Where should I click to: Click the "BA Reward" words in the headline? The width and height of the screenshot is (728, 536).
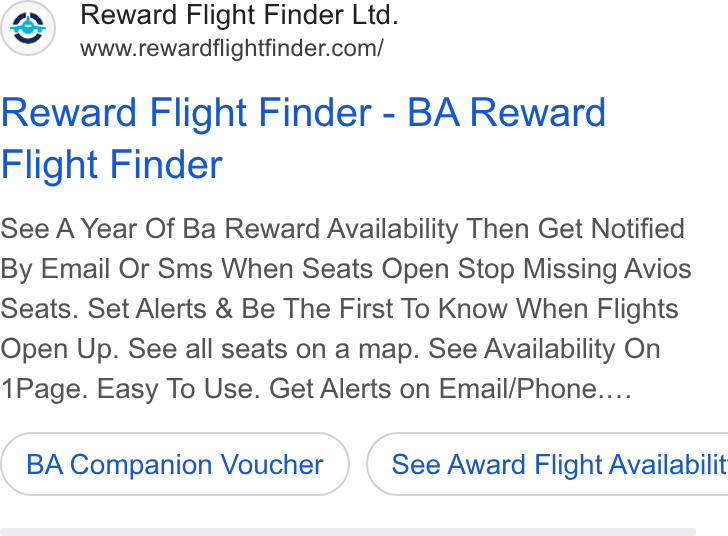click(x=507, y=113)
